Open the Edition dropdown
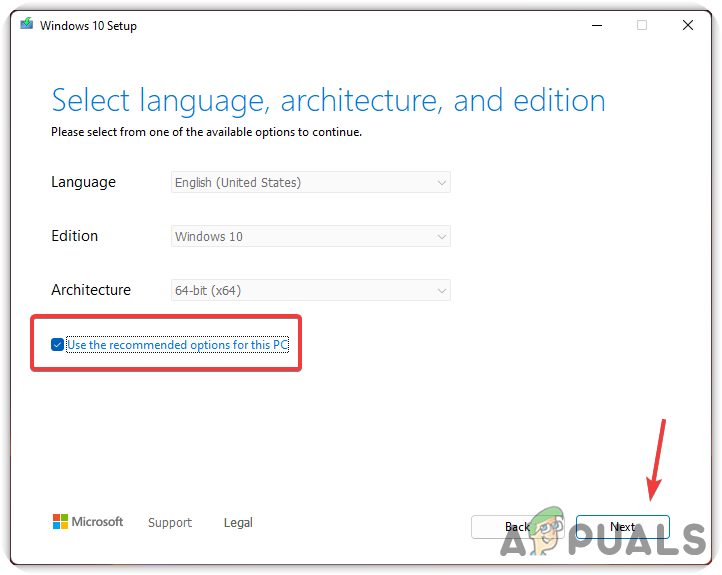The width and height of the screenshot is (722, 575). pyautogui.click(x=310, y=236)
